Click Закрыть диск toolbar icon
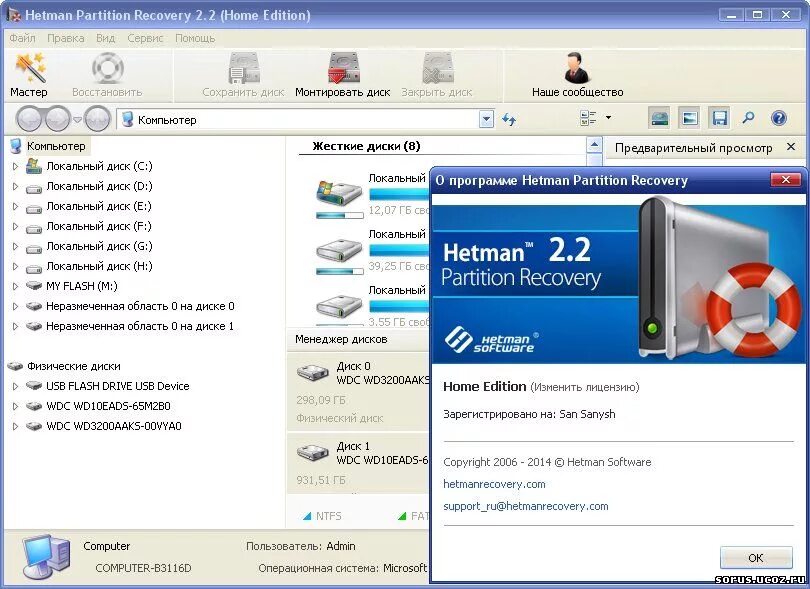This screenshot has width=810, height=589. coord(437,75)
